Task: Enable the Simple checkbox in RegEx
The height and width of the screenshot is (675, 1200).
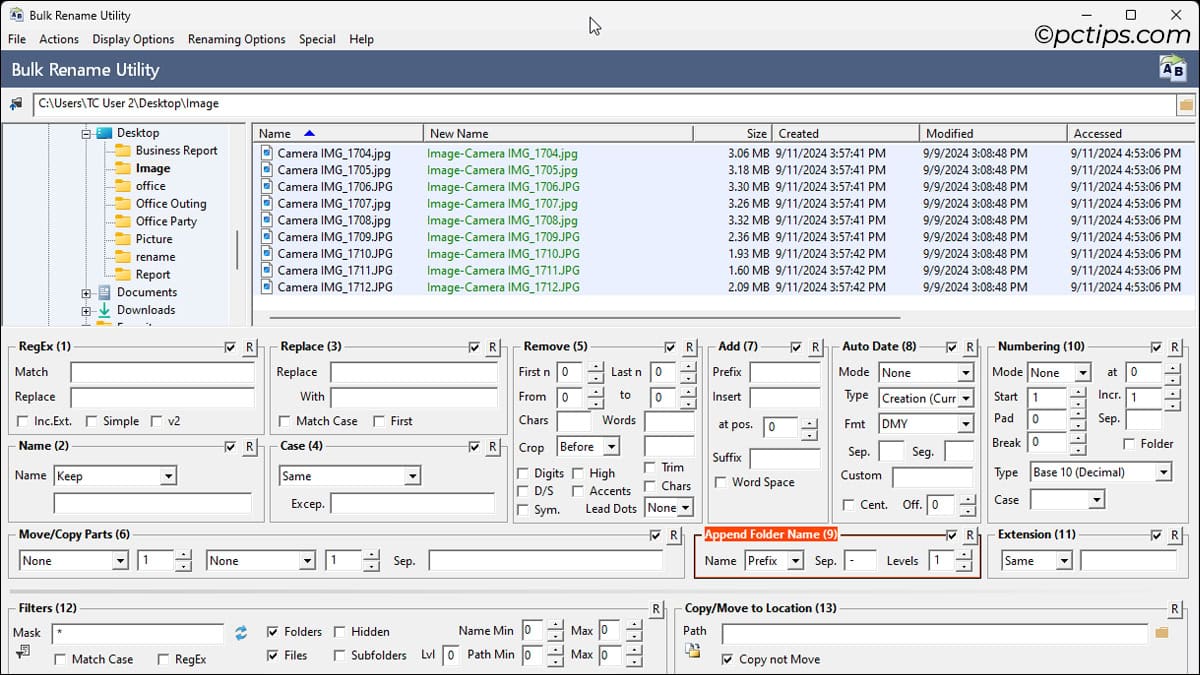Action: pos(92,421)
